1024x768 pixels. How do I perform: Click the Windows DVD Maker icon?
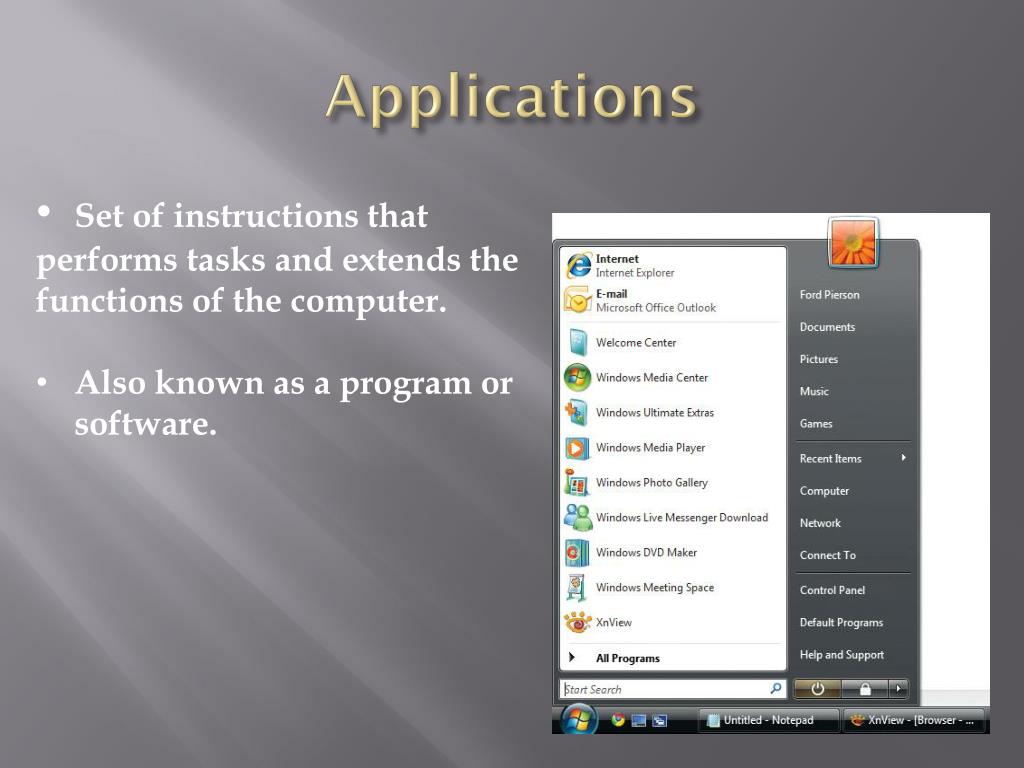tap(577, 552)
